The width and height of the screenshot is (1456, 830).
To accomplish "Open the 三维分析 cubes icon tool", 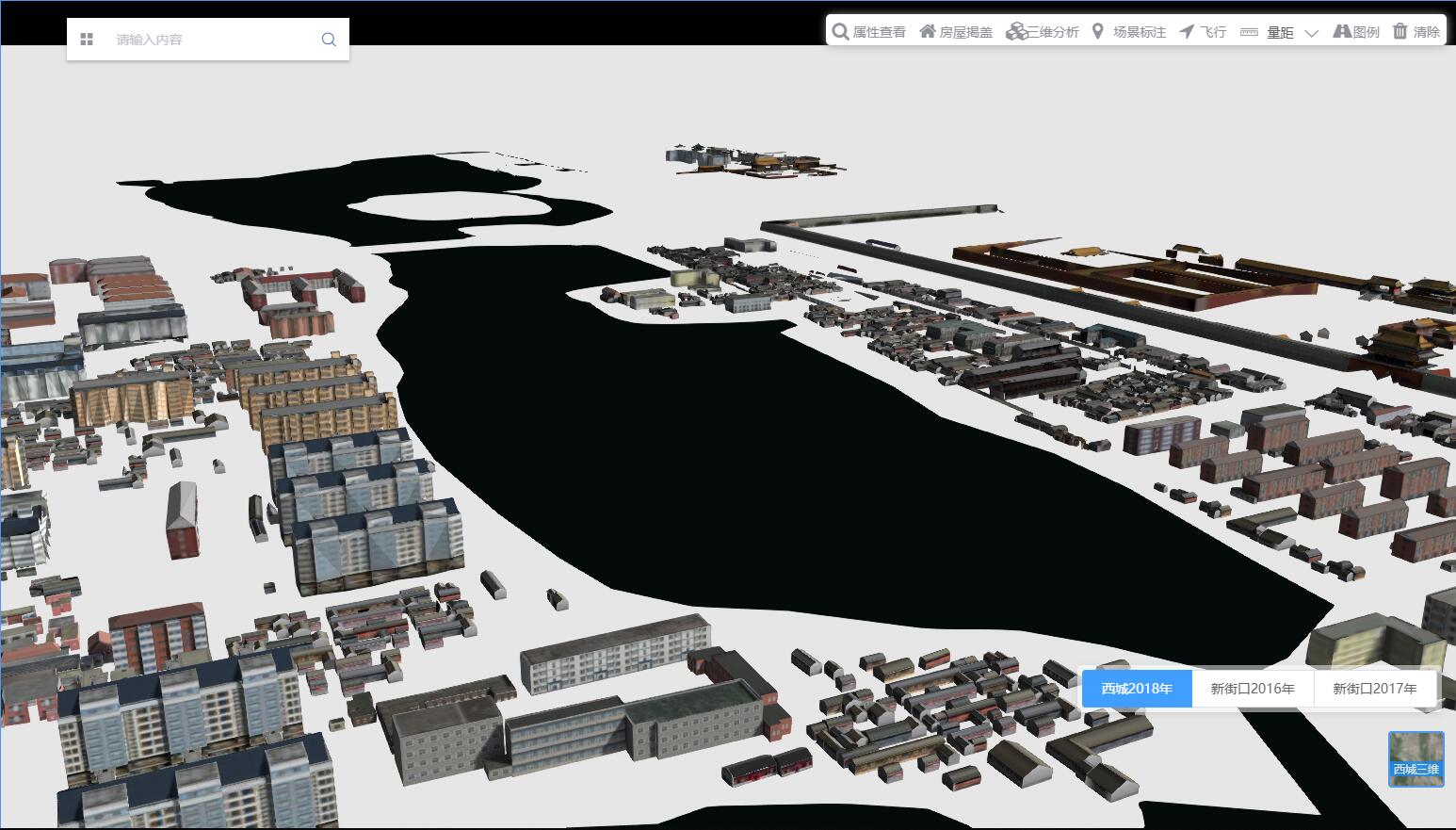I will click(x=1016, y=32).
